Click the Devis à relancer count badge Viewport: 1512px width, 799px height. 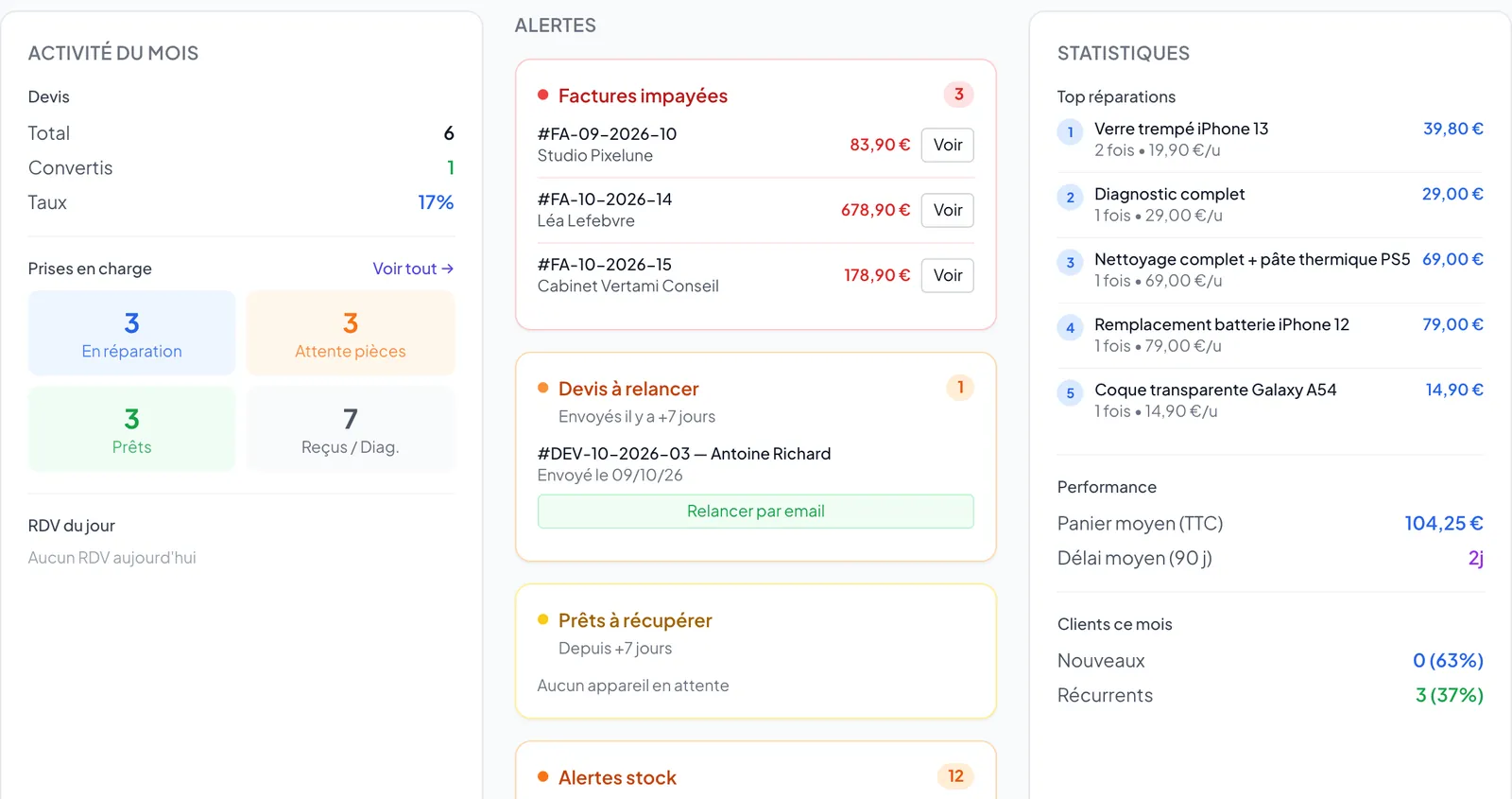pyautogui.click(x=960, y=388)
